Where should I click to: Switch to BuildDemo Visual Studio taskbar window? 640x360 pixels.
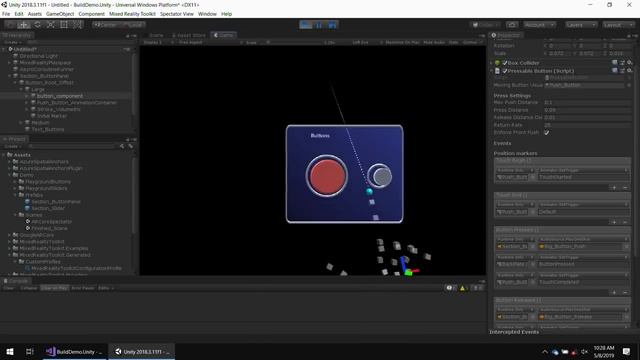[x=75, y=351]
